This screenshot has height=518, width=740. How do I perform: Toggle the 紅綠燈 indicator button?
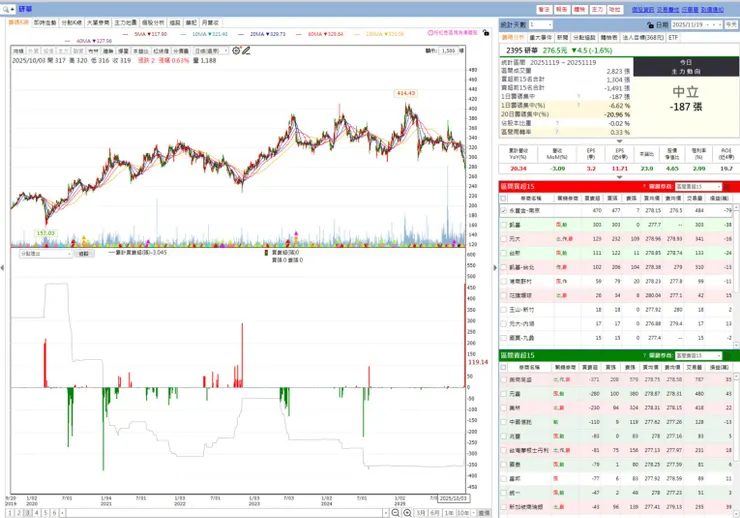tap(161, 51)
